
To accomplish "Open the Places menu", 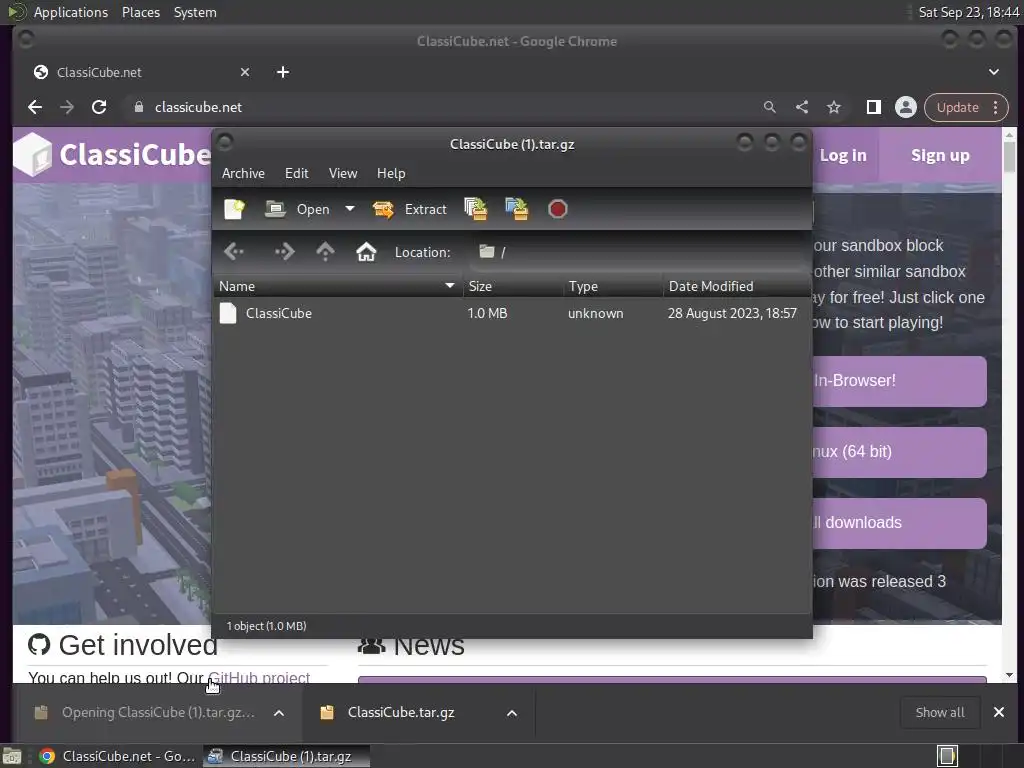I will coord(140,12).
